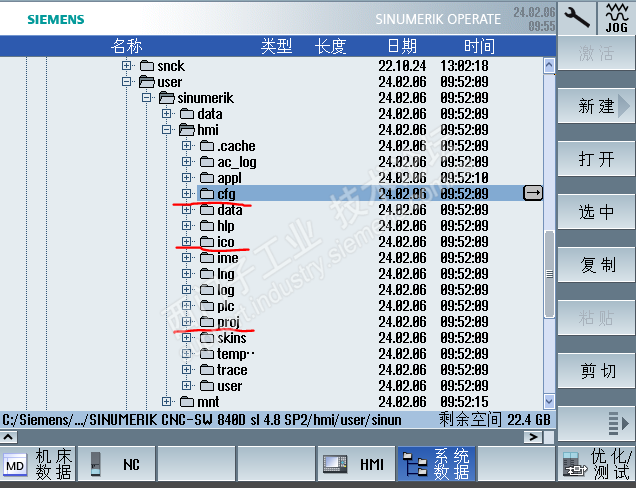Click the 新建 softkey
This screenshot has width=636, height=488.
596,106
